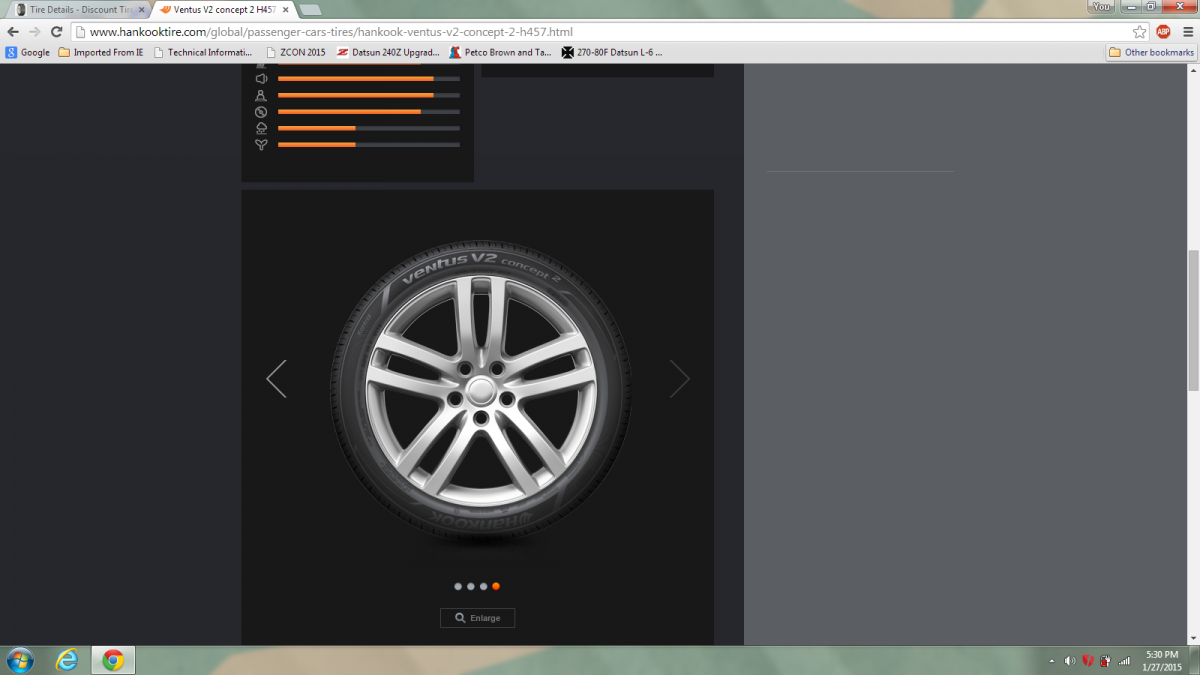Reload the page with the refresh icon
The height and width of the screenshot is (675, 1200).
coord(56,32)
